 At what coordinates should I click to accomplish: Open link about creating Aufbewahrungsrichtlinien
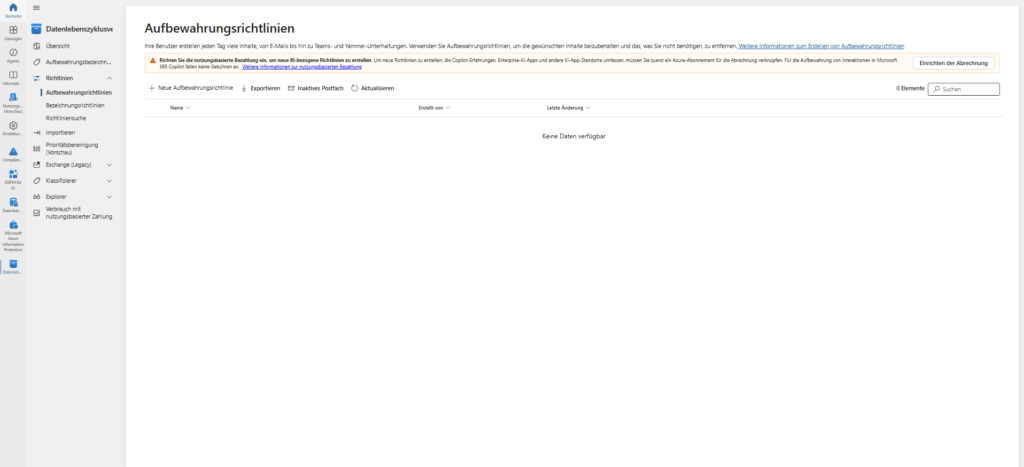point(820,46)
